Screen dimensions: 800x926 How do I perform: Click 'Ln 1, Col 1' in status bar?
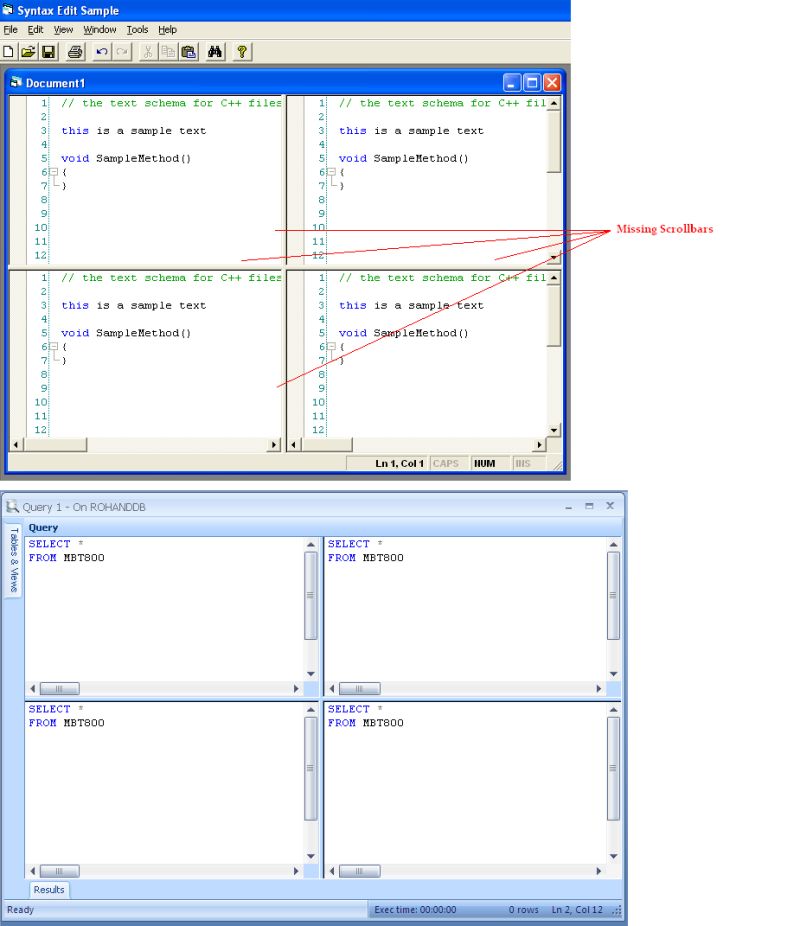tap(400, 464)
